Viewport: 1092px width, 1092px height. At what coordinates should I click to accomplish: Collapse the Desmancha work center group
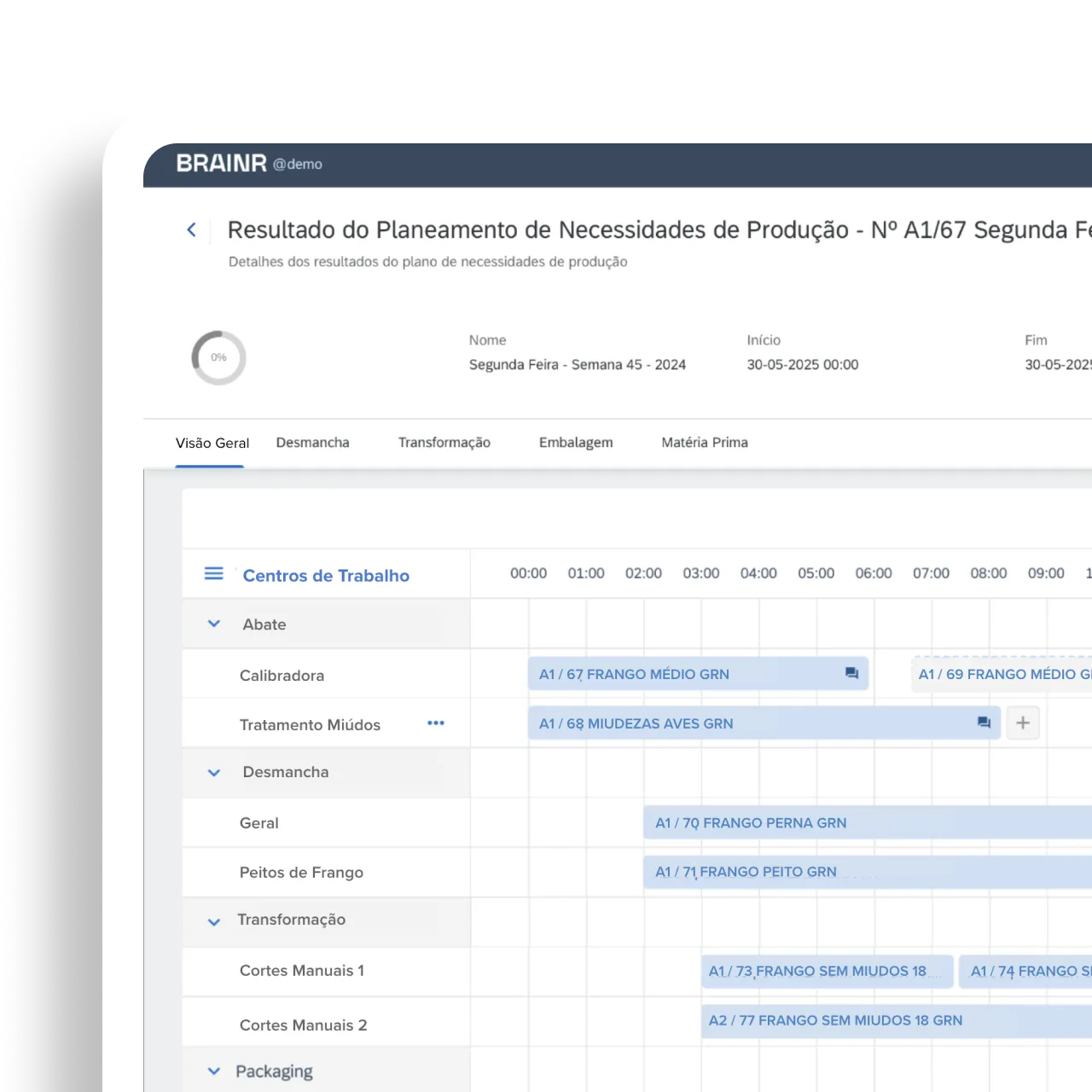pos(213,772)
